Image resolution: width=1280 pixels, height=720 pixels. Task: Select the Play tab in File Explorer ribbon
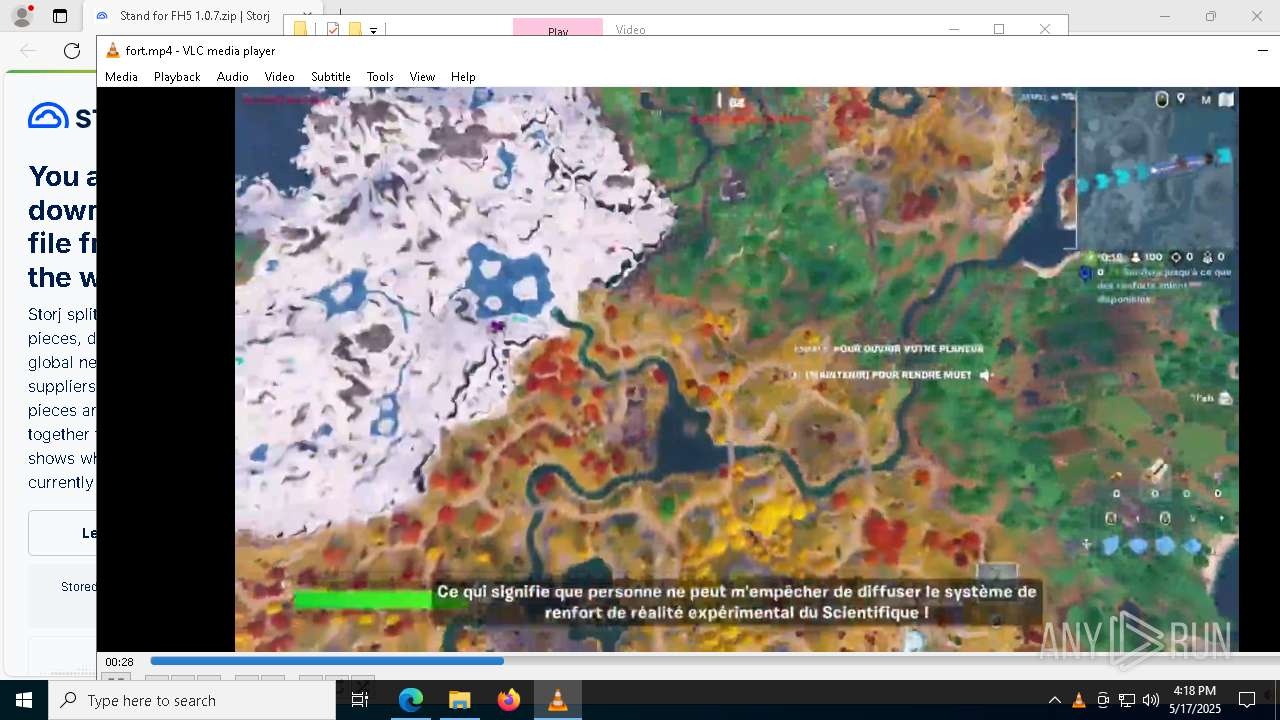point(558,29)
